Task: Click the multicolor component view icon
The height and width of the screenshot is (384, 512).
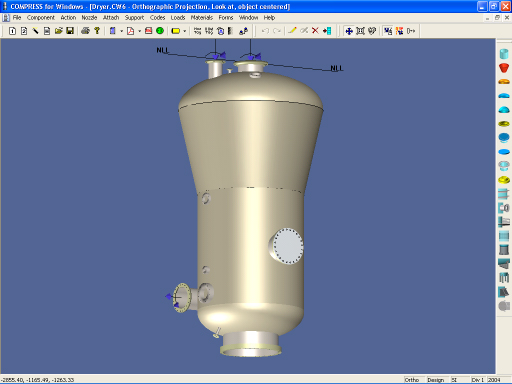Action: [x=399, y=31]
